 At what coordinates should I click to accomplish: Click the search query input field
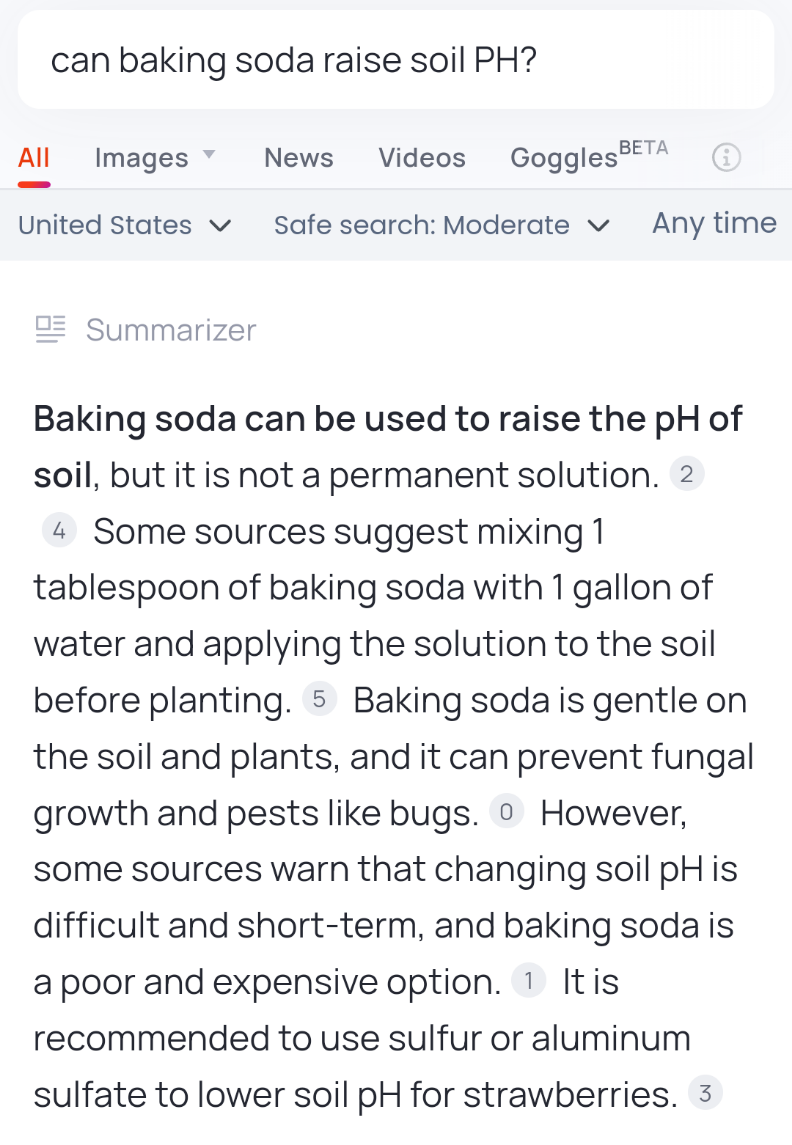pyautogui.click(x=396, y=60)
